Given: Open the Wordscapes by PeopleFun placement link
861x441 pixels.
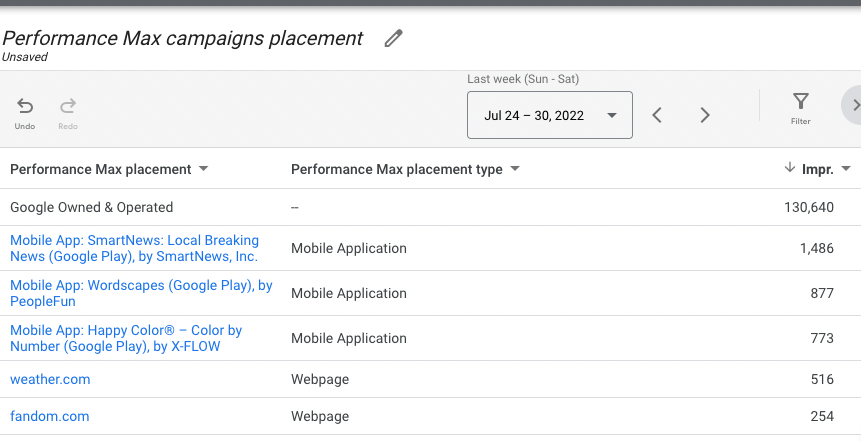Looking at the screenshot, I should tap(141, 293).
